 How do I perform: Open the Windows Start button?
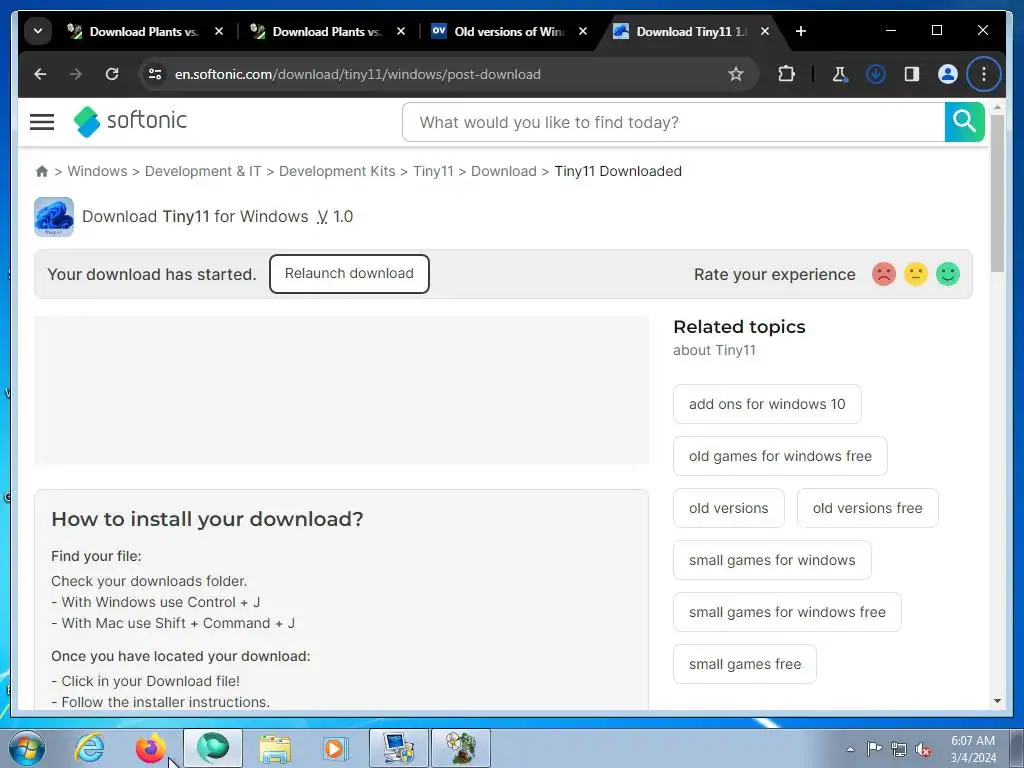(x=26, y=748)
